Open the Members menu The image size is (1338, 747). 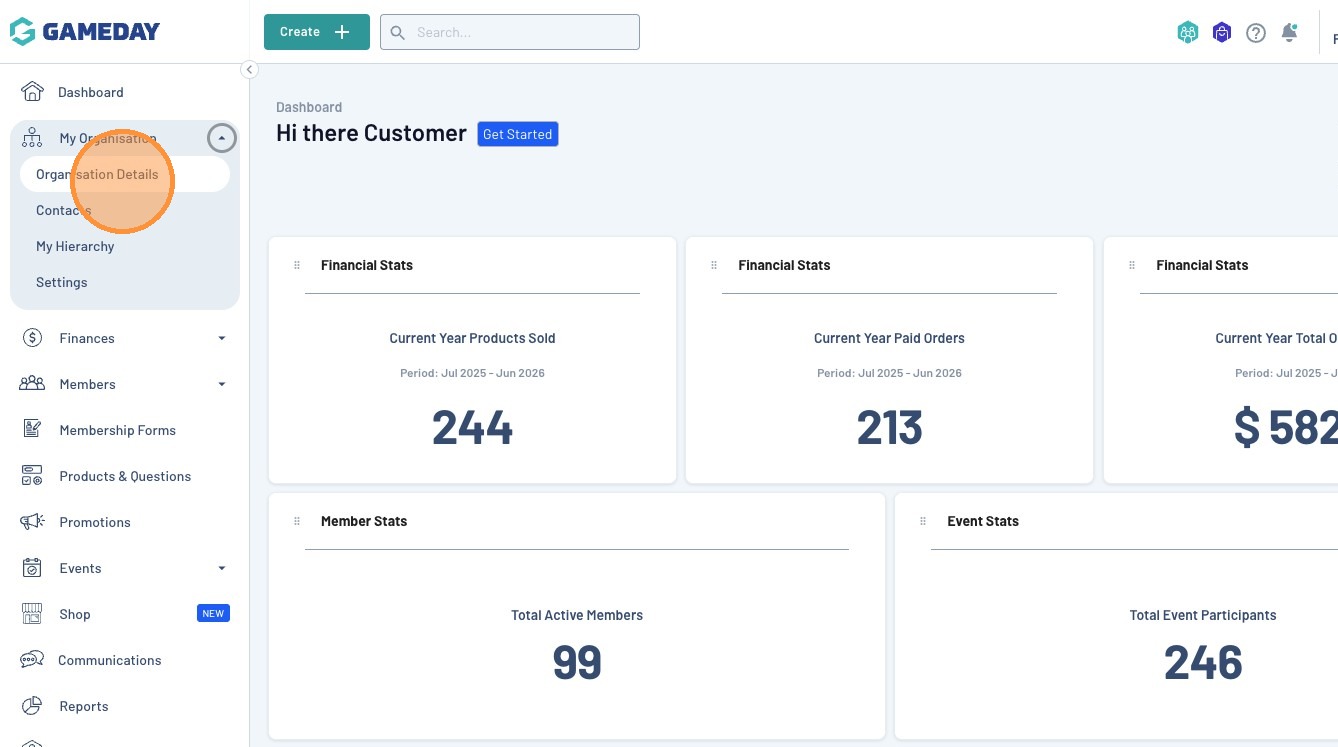coord(88,384)
